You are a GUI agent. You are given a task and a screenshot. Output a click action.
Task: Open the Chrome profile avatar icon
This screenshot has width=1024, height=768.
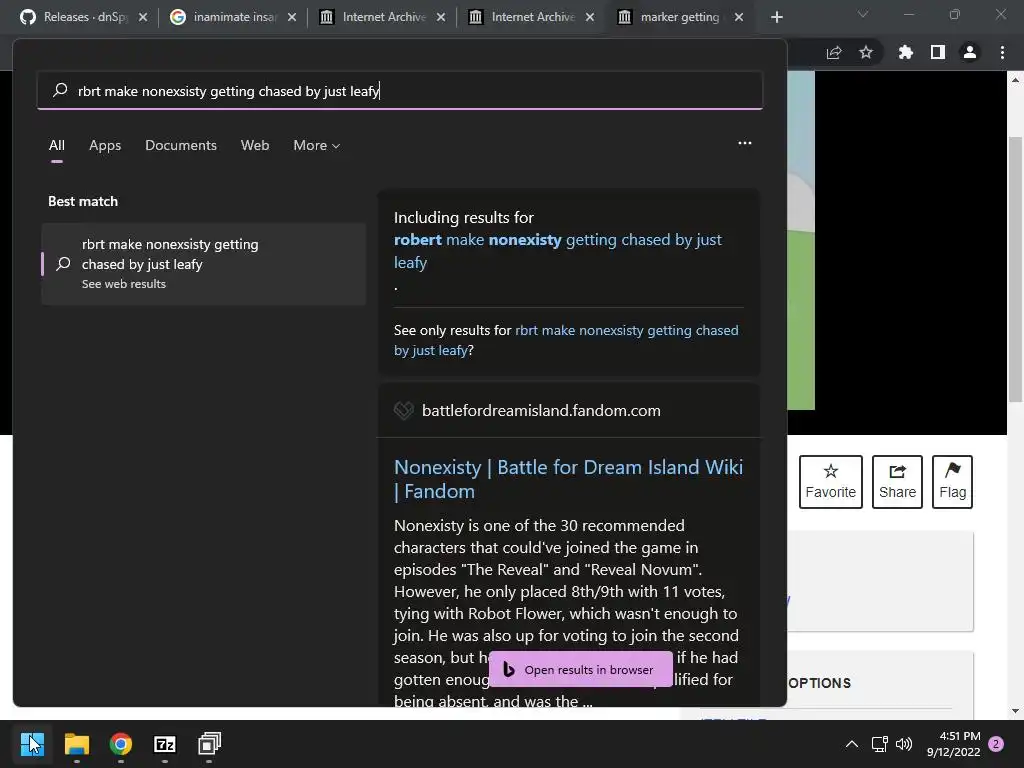970,52
